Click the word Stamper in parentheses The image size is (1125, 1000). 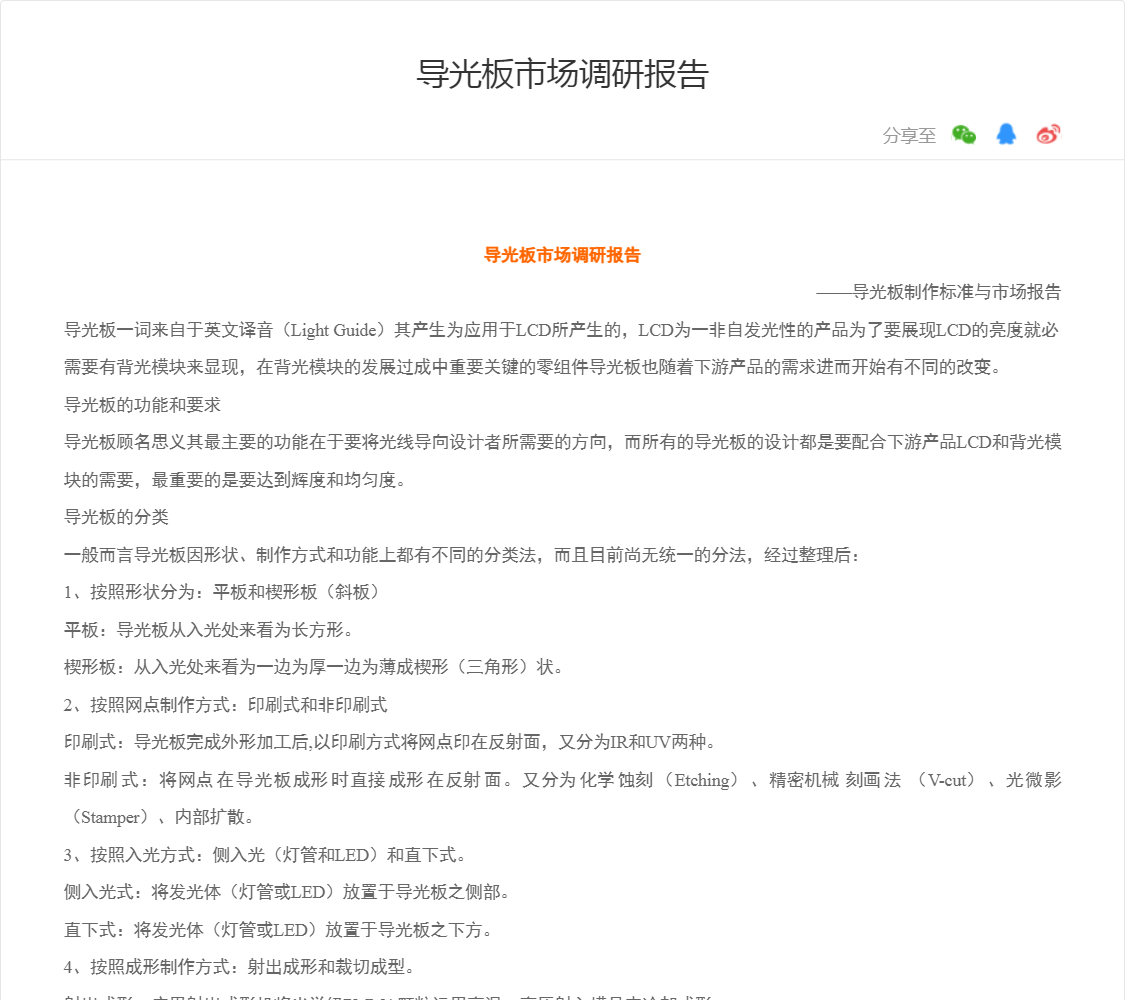(110, 817)
